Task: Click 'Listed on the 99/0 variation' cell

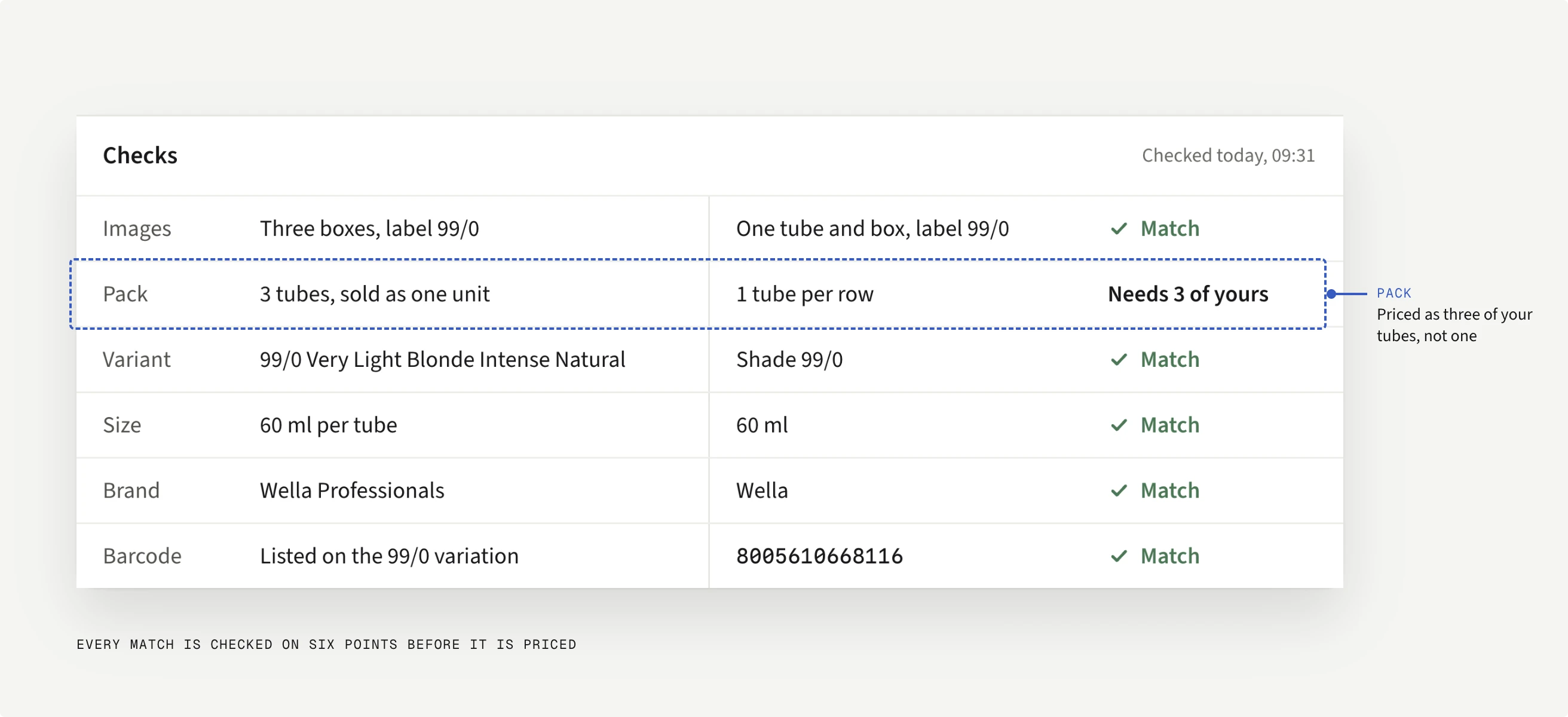Action: point(389,556)
